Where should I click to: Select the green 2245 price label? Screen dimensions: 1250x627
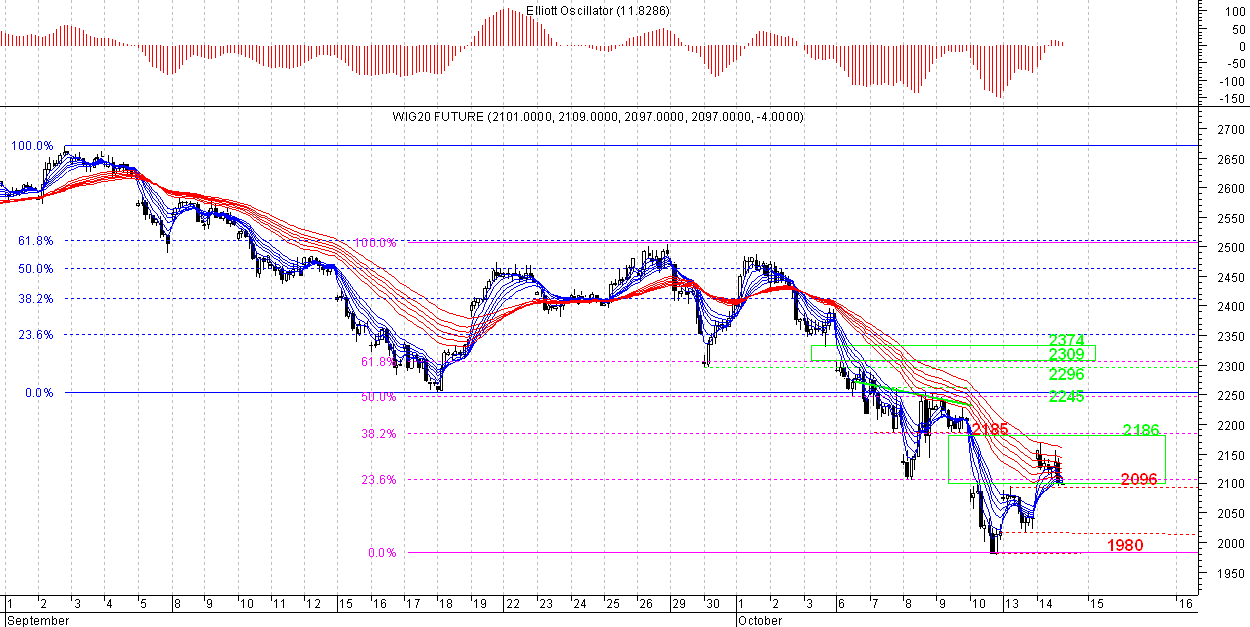(x=1067, y=396)
